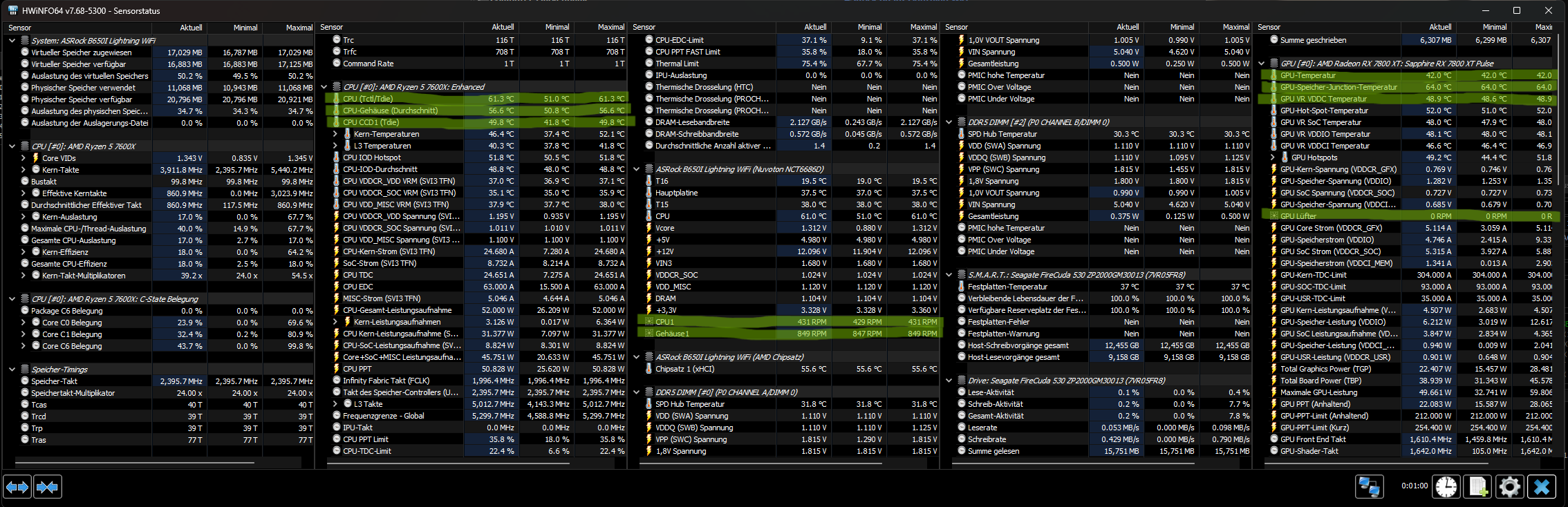Screen dimensions: 1568x507
Task: Click the expand columns arrows button
Action: tap(17, 487)
